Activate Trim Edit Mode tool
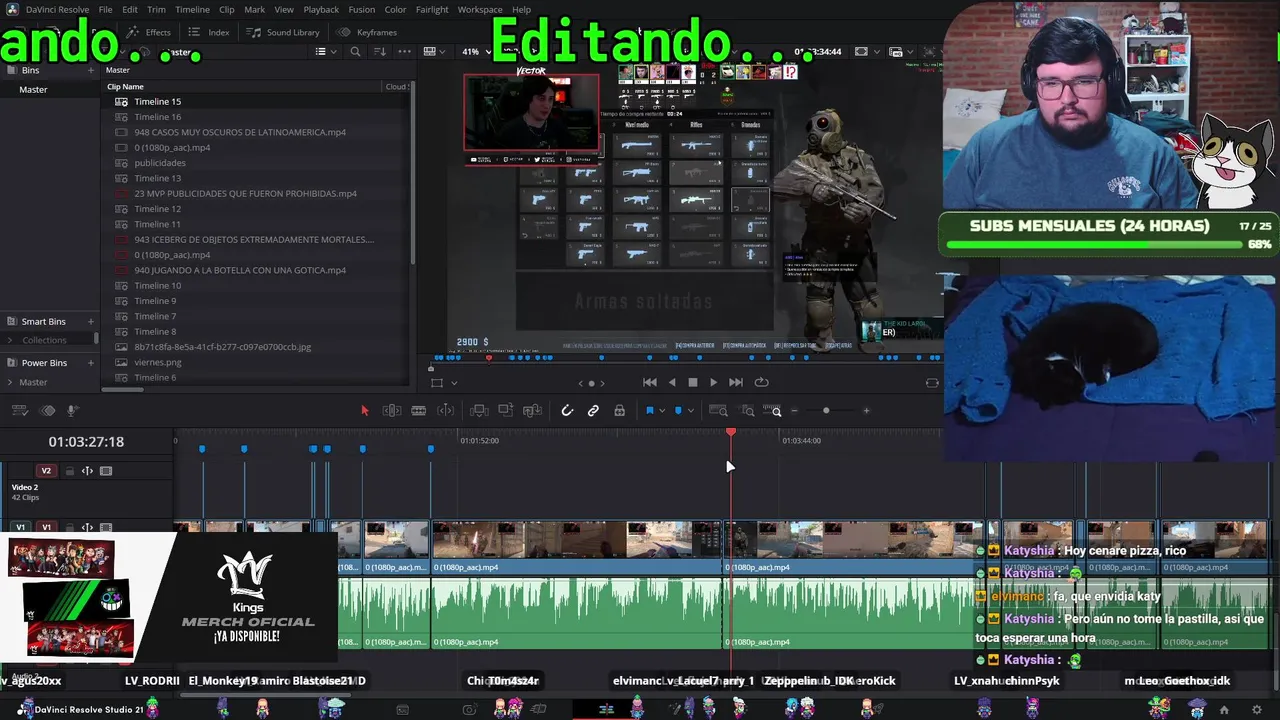 [392, 410]
